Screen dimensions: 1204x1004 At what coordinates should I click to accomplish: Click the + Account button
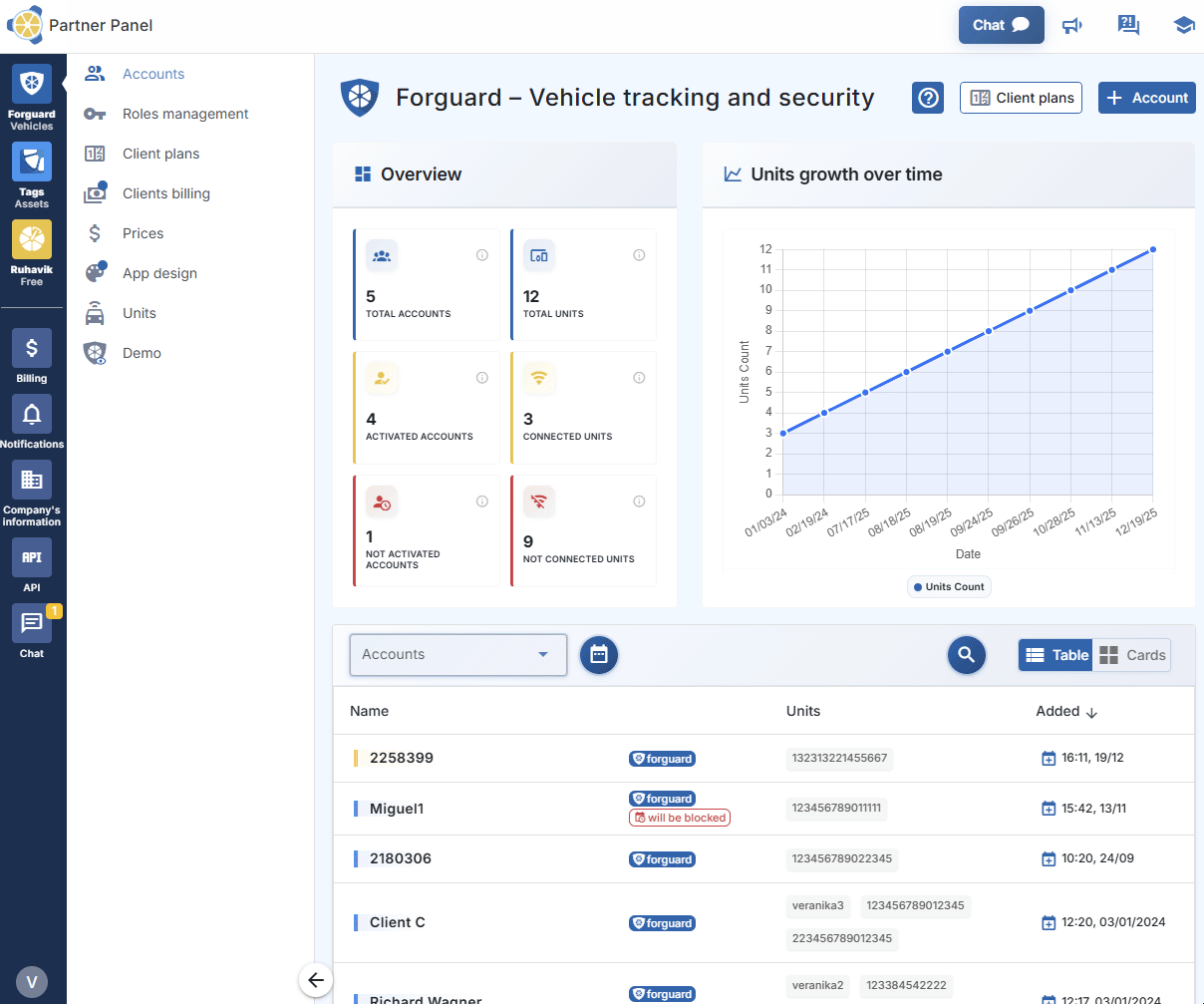tap(1147, 98)
